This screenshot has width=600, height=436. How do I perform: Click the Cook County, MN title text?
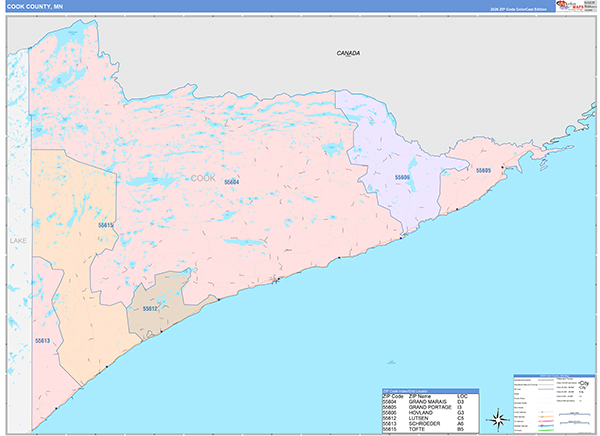[x=33, y=6]
